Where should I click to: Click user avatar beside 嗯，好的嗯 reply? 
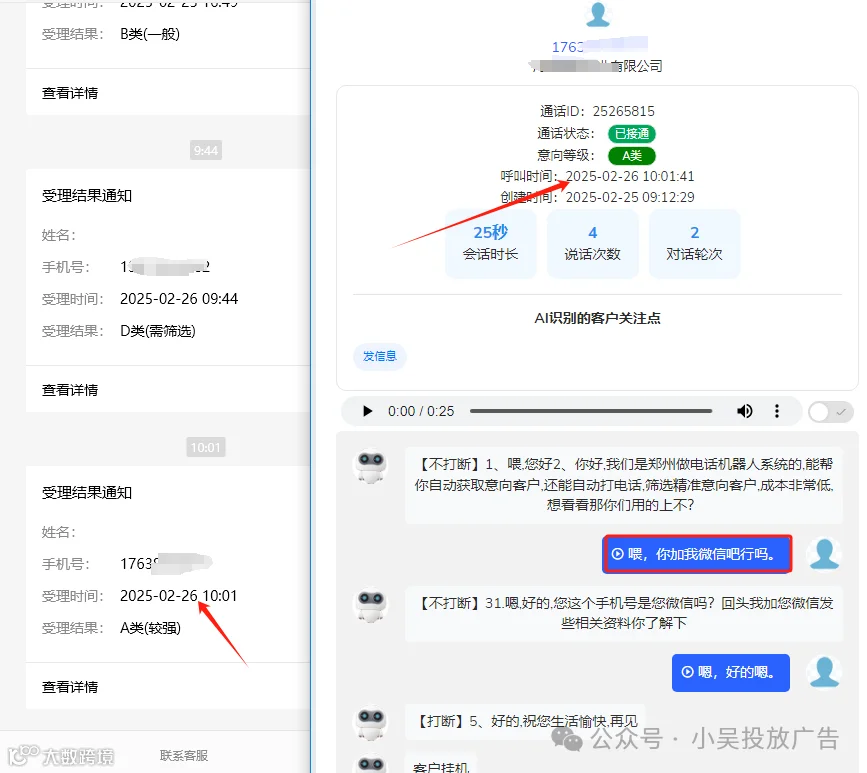824,672
